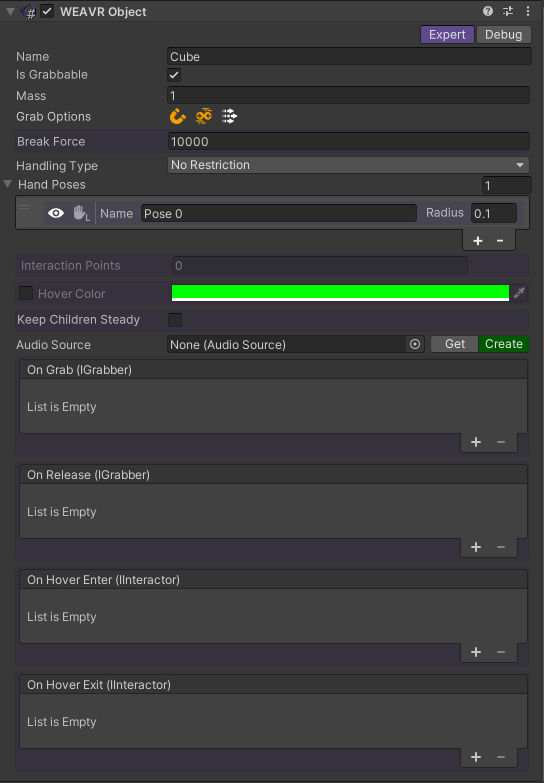Pick hover color with the eyedropper
The height and width of the screenshot is (783, 544).
(520, 293)
